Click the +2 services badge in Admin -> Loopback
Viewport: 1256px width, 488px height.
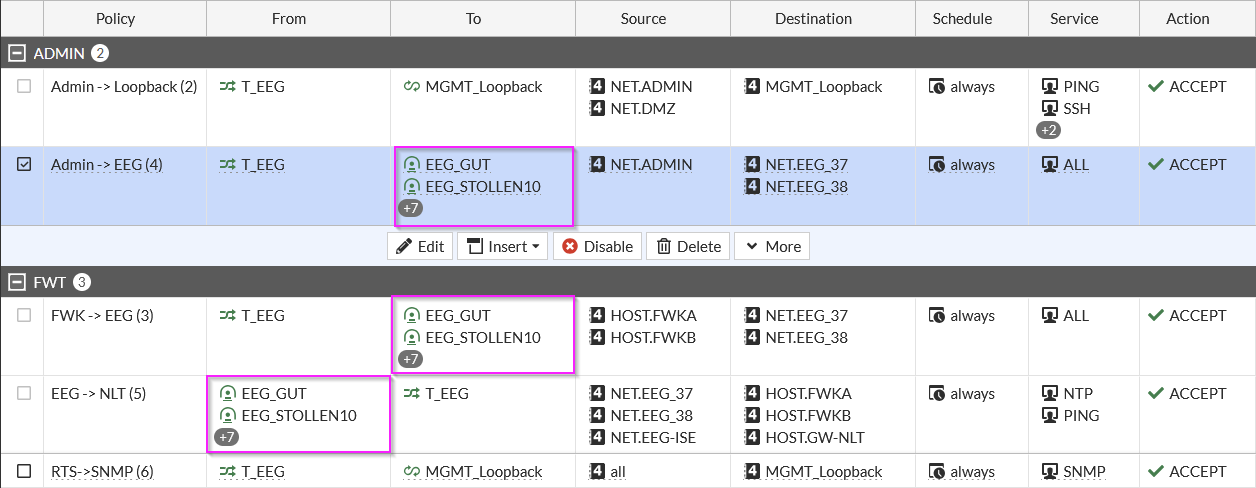[x=1049, y=131]
